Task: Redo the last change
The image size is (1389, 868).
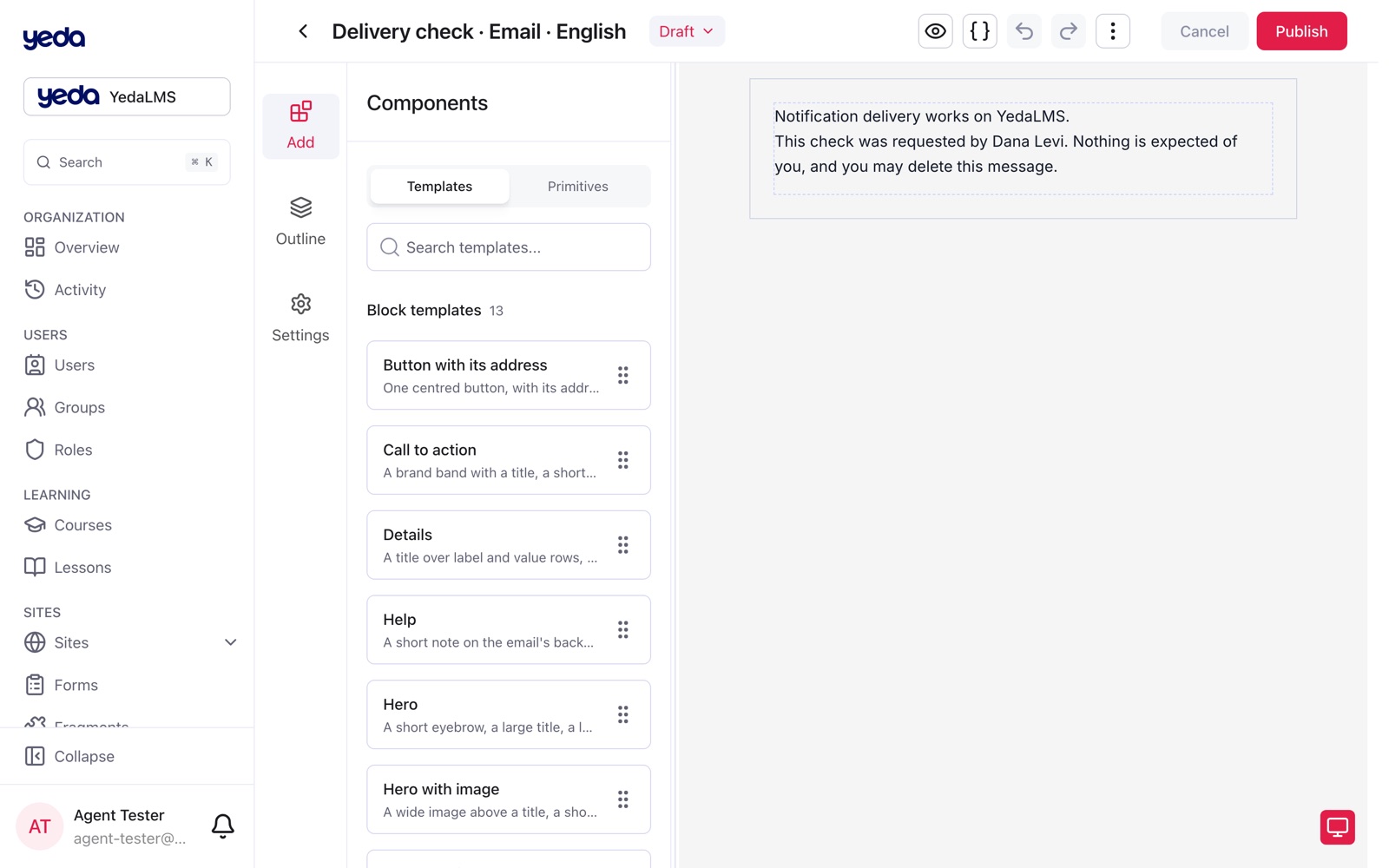Action: pyautogui.click(x=1069, y=31)
